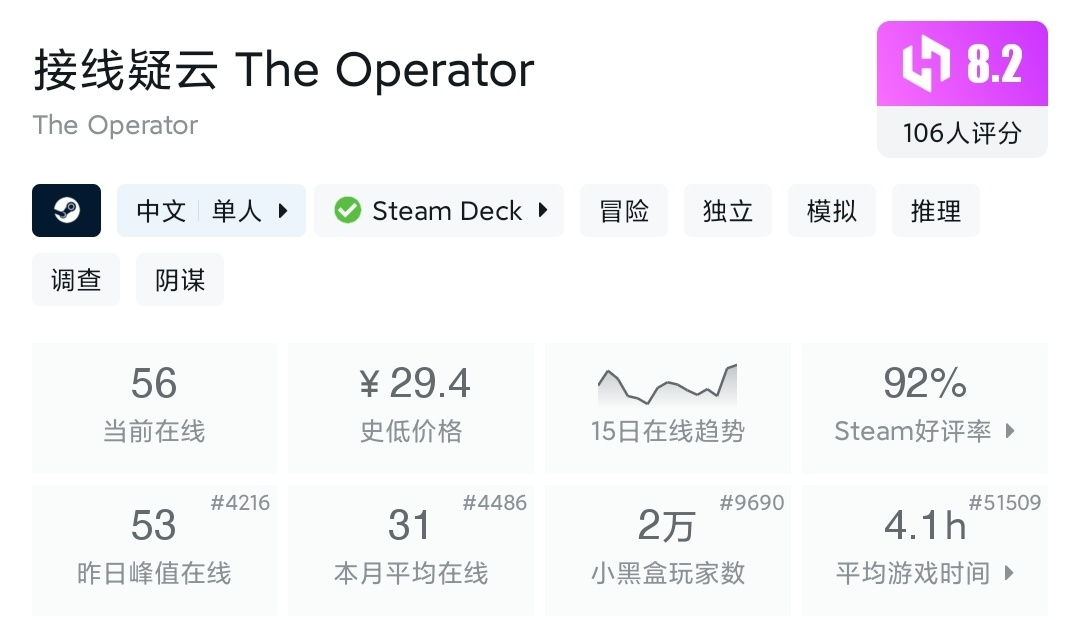
Task: Expand the Steam Deck compatibility arrow
Action: 543,211
